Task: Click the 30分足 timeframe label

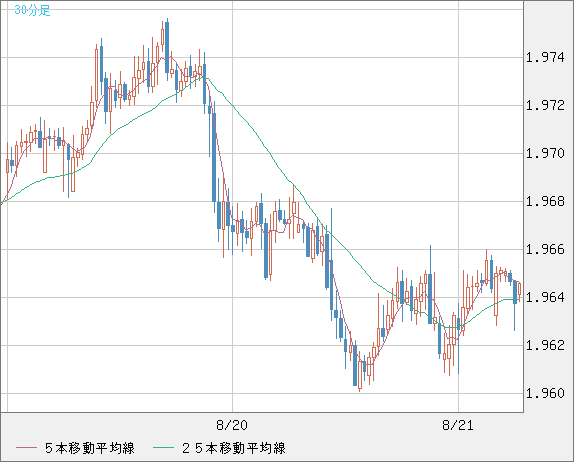Action: (32, 10)
